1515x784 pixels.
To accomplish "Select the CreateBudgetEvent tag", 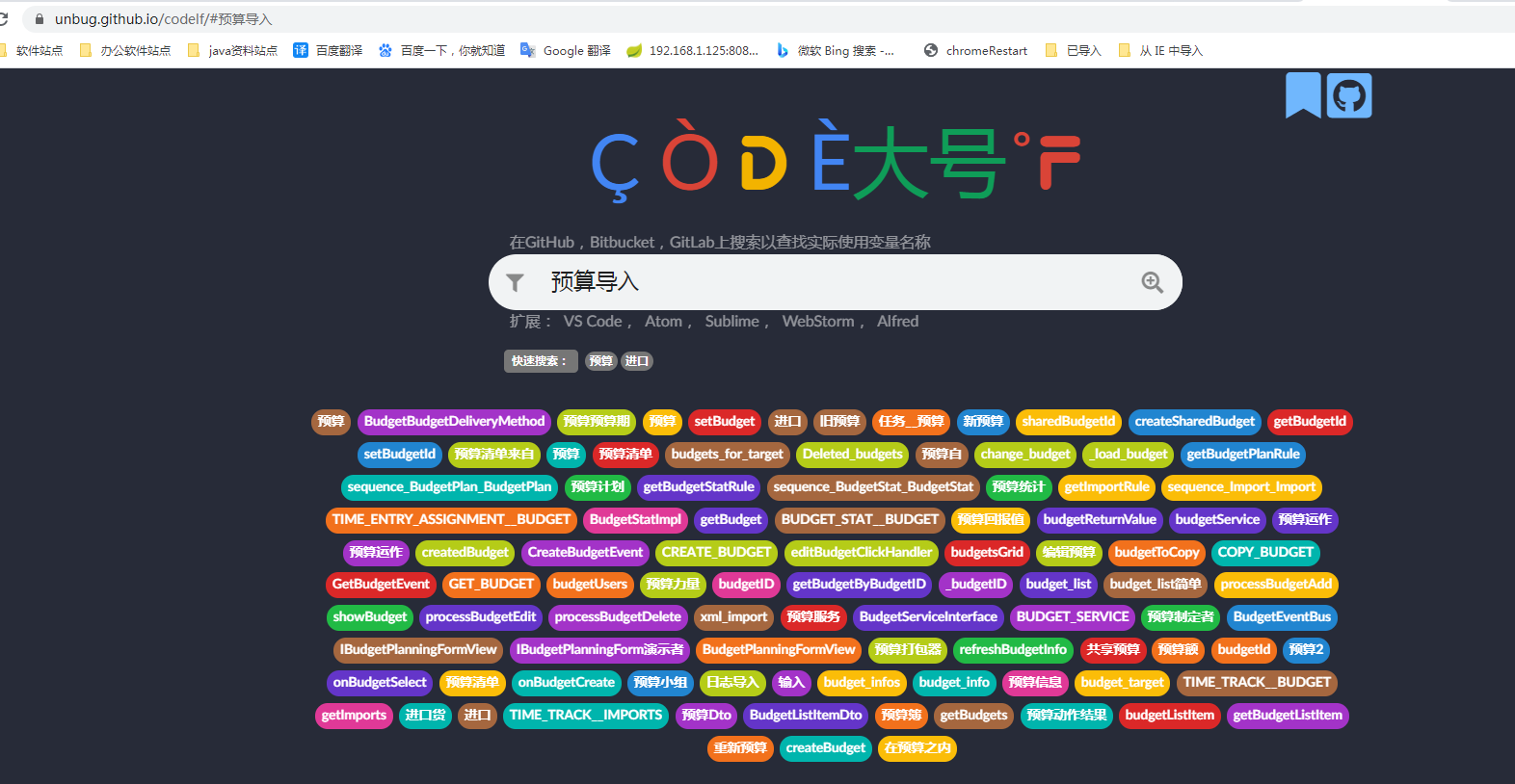I will pos(585,553).
